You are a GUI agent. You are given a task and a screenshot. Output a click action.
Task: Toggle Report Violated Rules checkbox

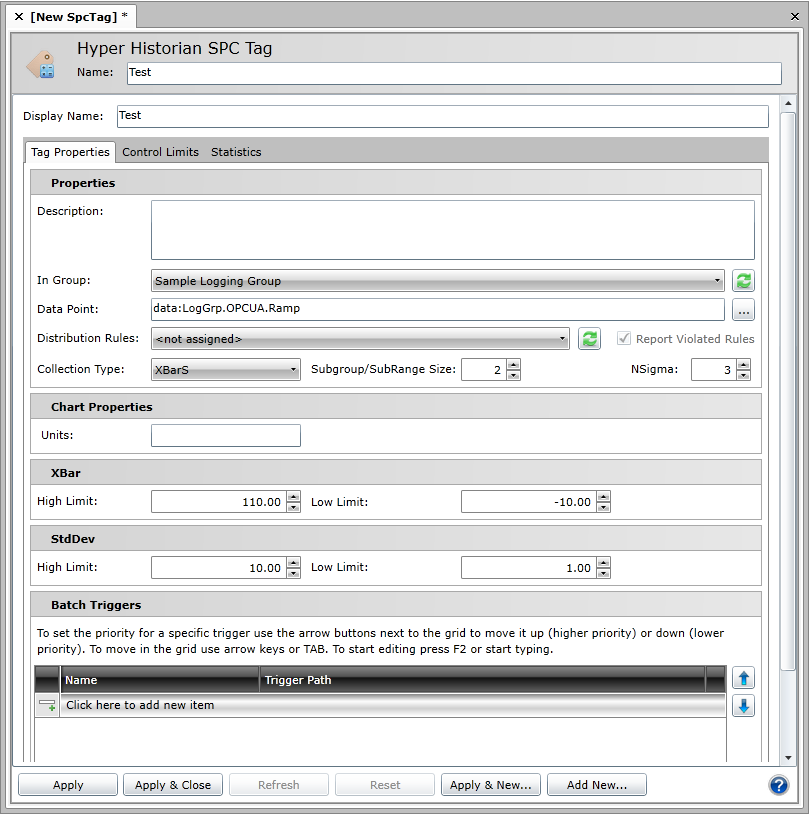point(624,339)
